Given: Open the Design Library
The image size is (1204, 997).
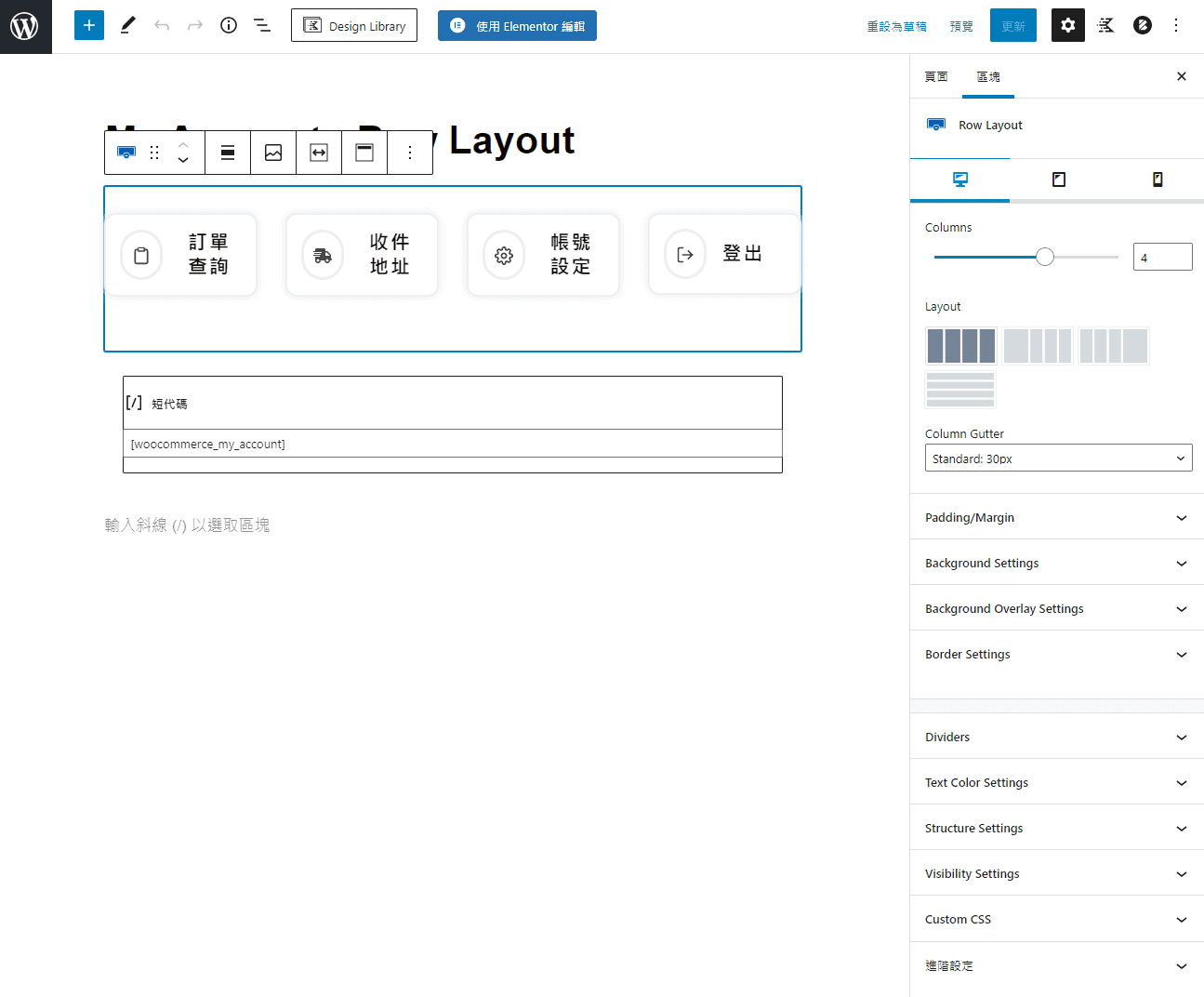Looking at the screenshot, I should [x=354, y=25].
